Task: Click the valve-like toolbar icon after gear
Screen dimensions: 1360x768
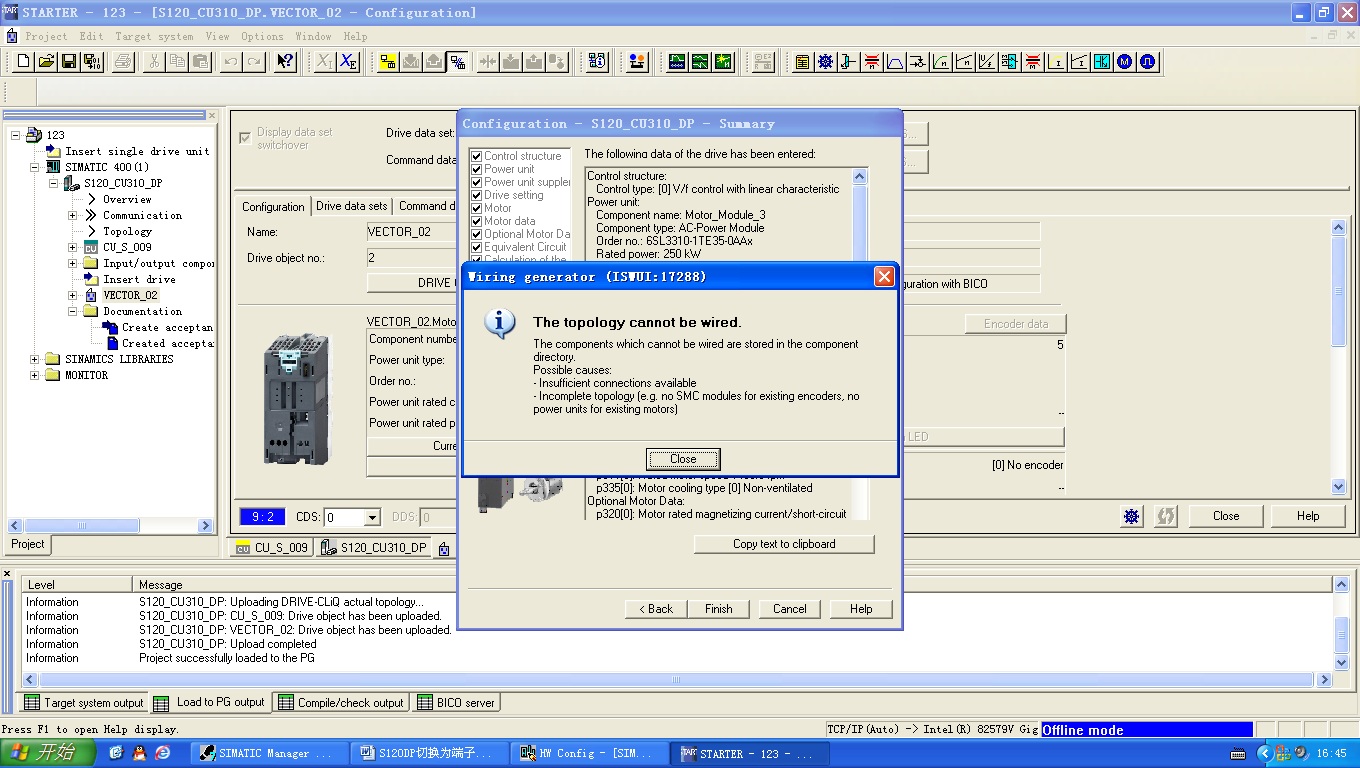Action: tap(848, 62)
